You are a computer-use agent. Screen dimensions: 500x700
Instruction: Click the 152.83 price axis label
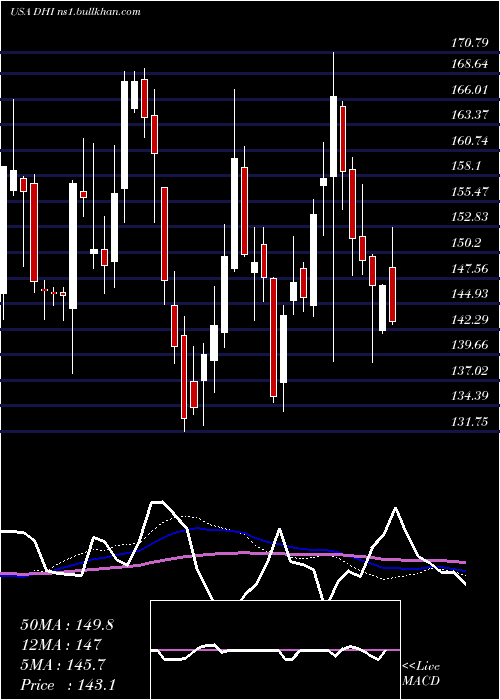coord(469,217)
